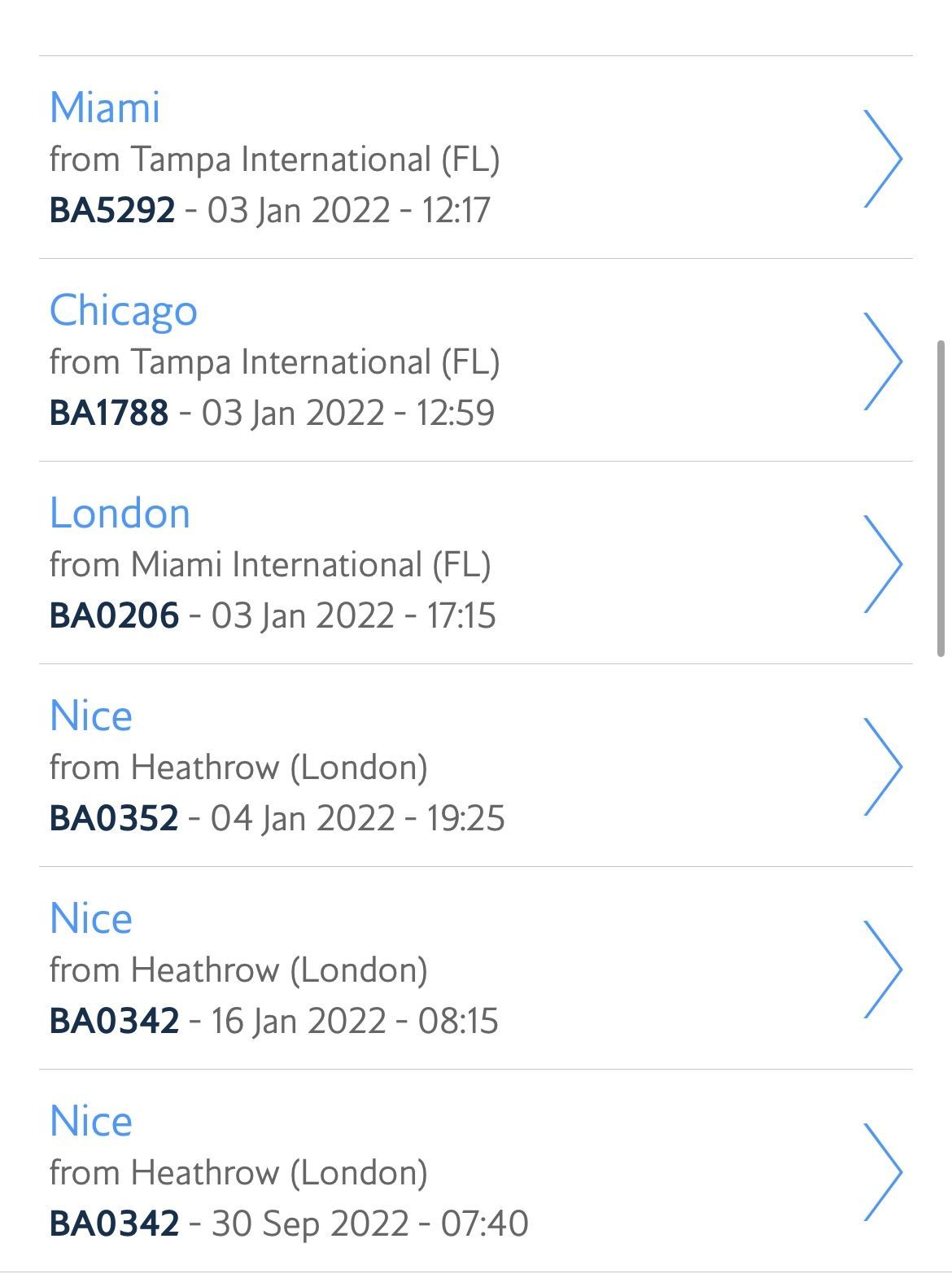
Task: Open the London destination heading
Action: 120,513
